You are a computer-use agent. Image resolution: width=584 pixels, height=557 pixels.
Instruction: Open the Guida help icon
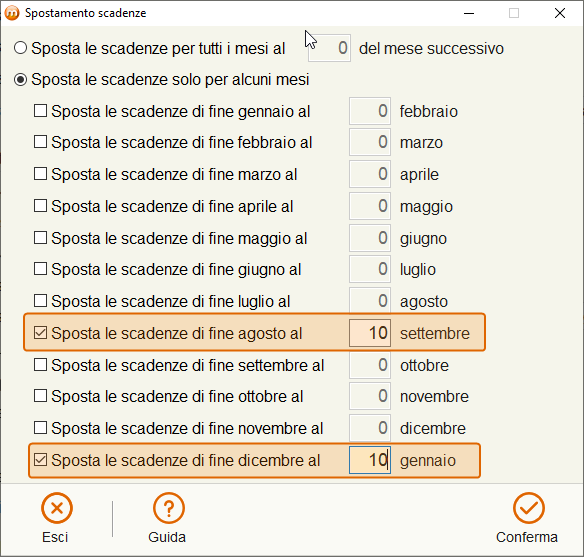point(168,508)
